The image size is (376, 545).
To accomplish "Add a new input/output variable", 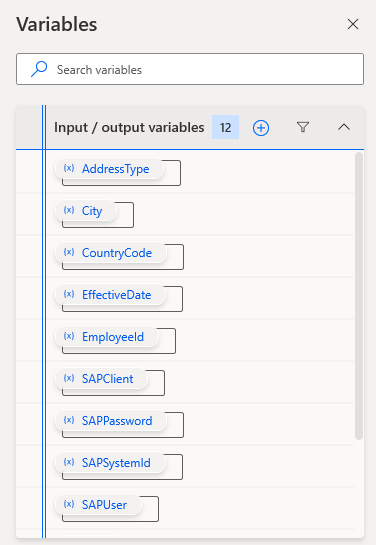I will click(x=261, y=128).
